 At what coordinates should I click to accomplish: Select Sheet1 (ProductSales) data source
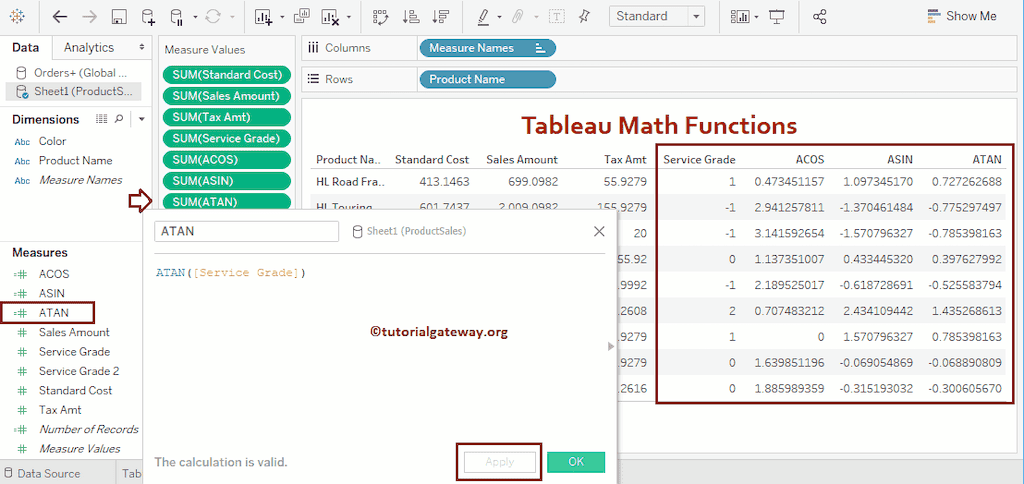pyautogui.click(x=72, y=91)
